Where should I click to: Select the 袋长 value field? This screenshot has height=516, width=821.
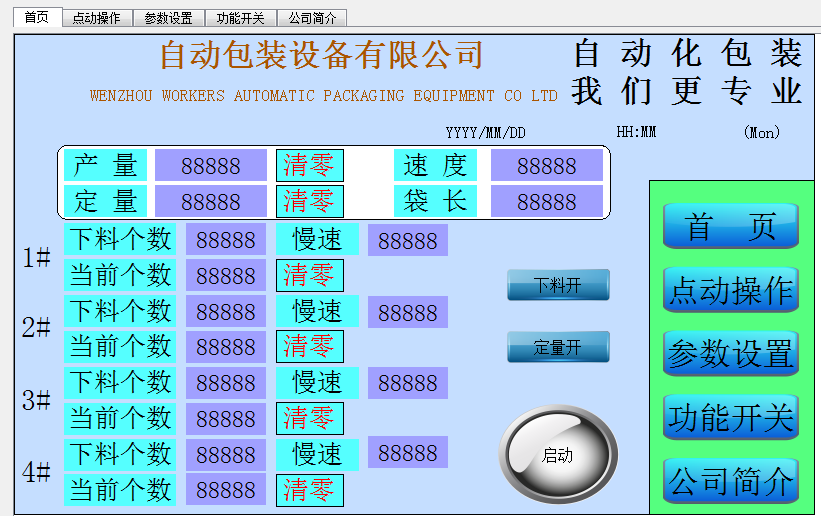(x=547, y=201)
